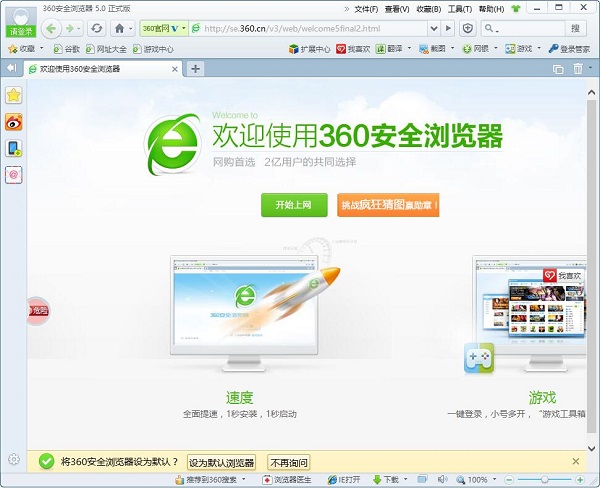The image size is (600, 488).
Task: Open a new tab with plus icon
Action: 196,68
